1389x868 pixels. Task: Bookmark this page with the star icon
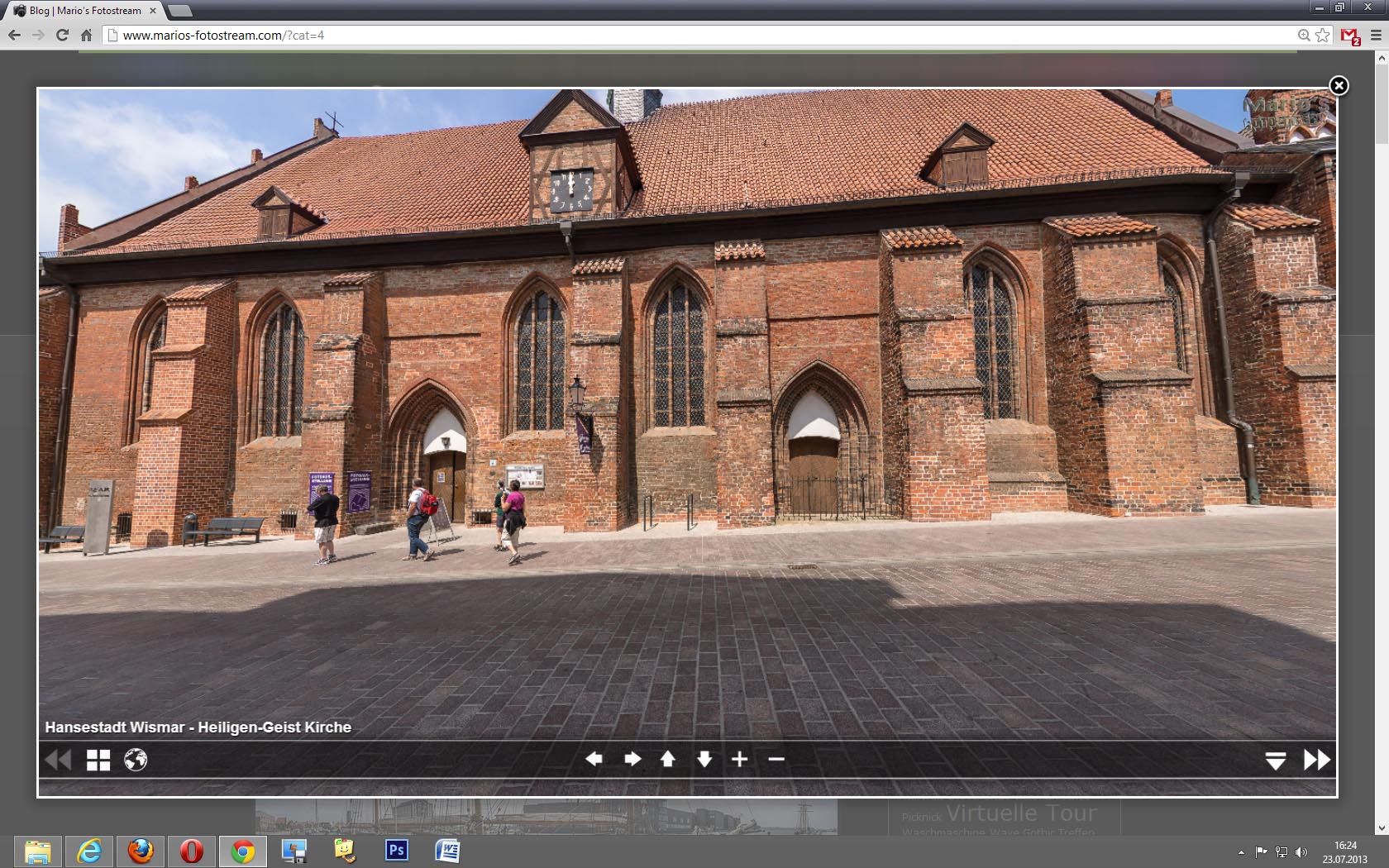[1323, 35]
